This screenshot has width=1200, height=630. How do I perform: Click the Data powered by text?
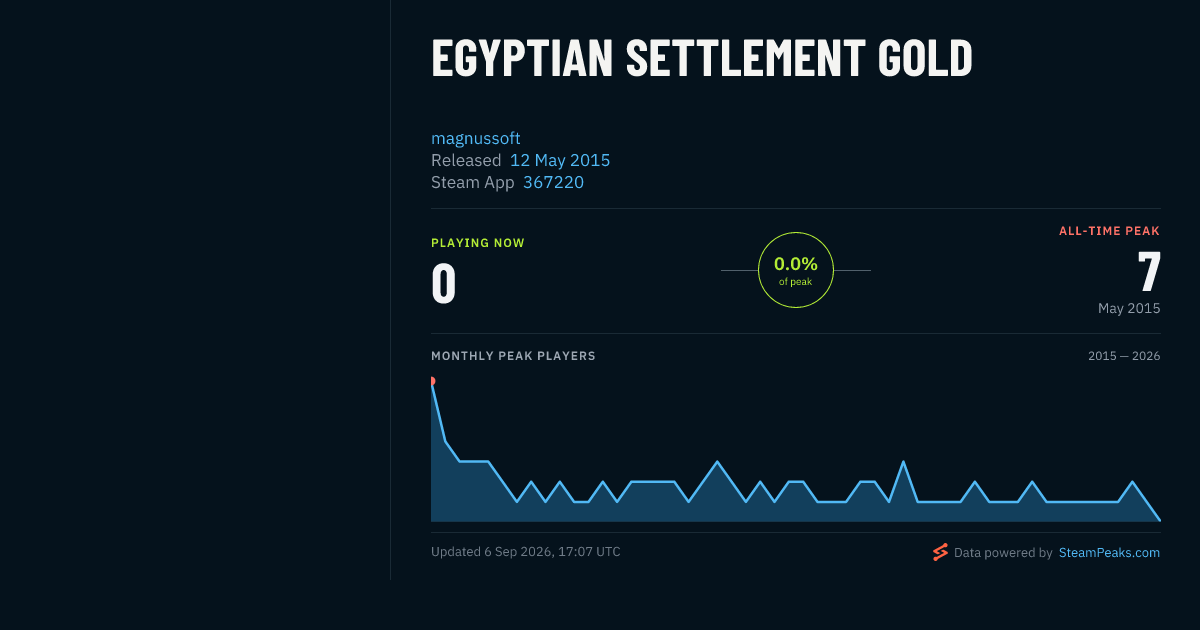click(1003, 552)
